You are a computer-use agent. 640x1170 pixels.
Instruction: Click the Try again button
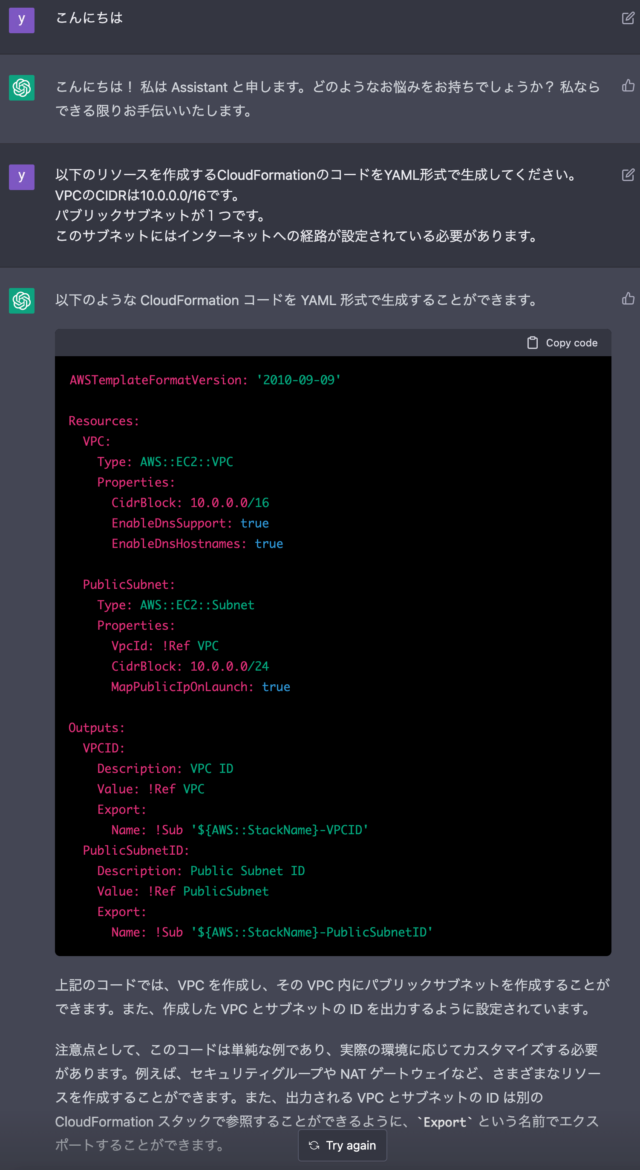[x=342, y=1145]
